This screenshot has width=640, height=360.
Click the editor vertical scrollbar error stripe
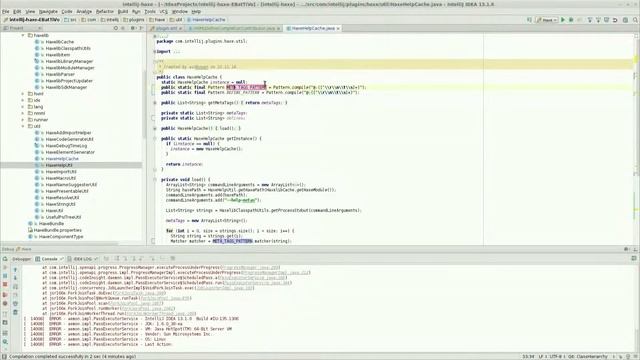point(636,139)
